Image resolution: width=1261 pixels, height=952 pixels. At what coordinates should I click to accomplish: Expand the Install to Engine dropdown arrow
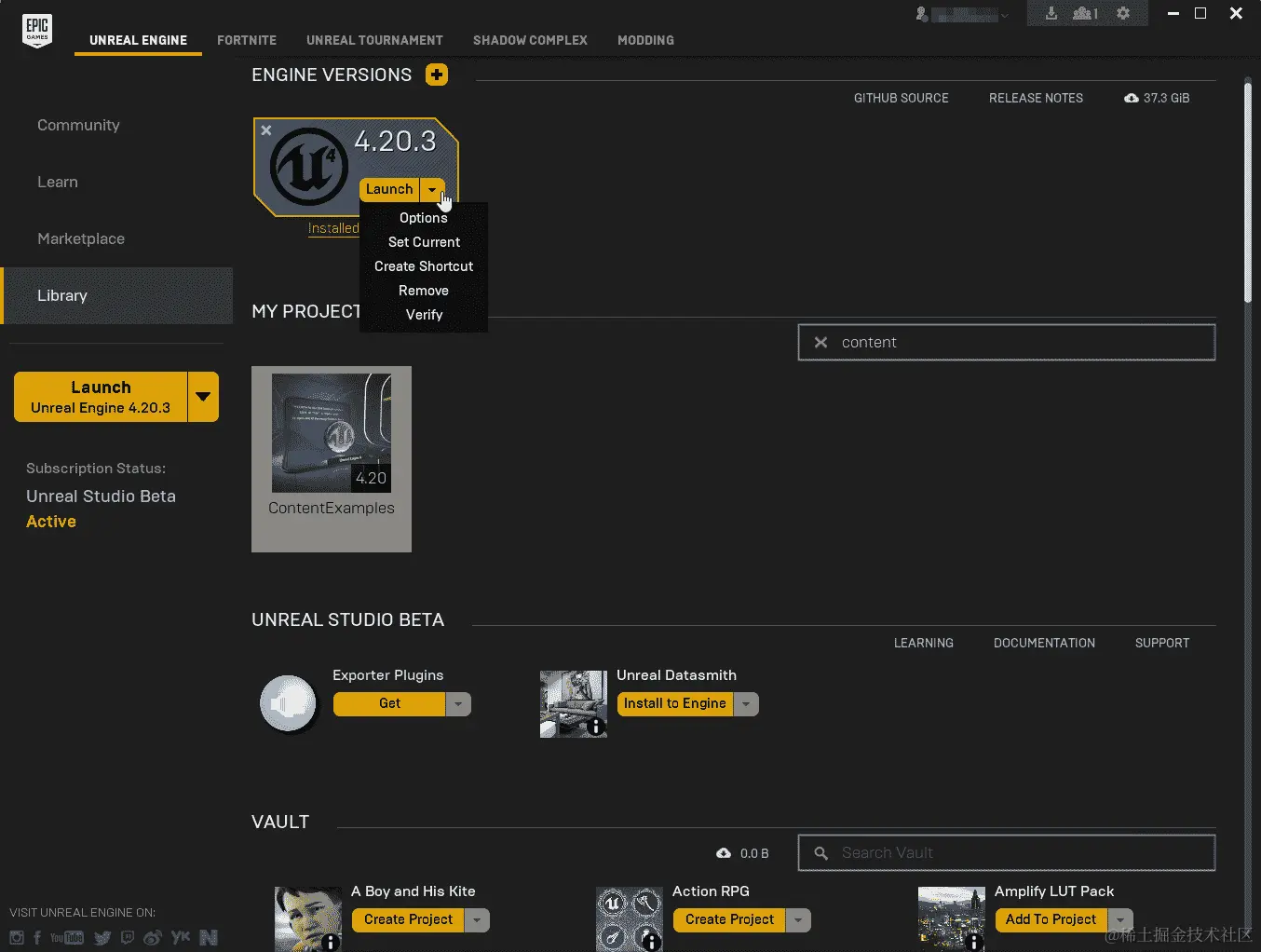tap(746, 704)
